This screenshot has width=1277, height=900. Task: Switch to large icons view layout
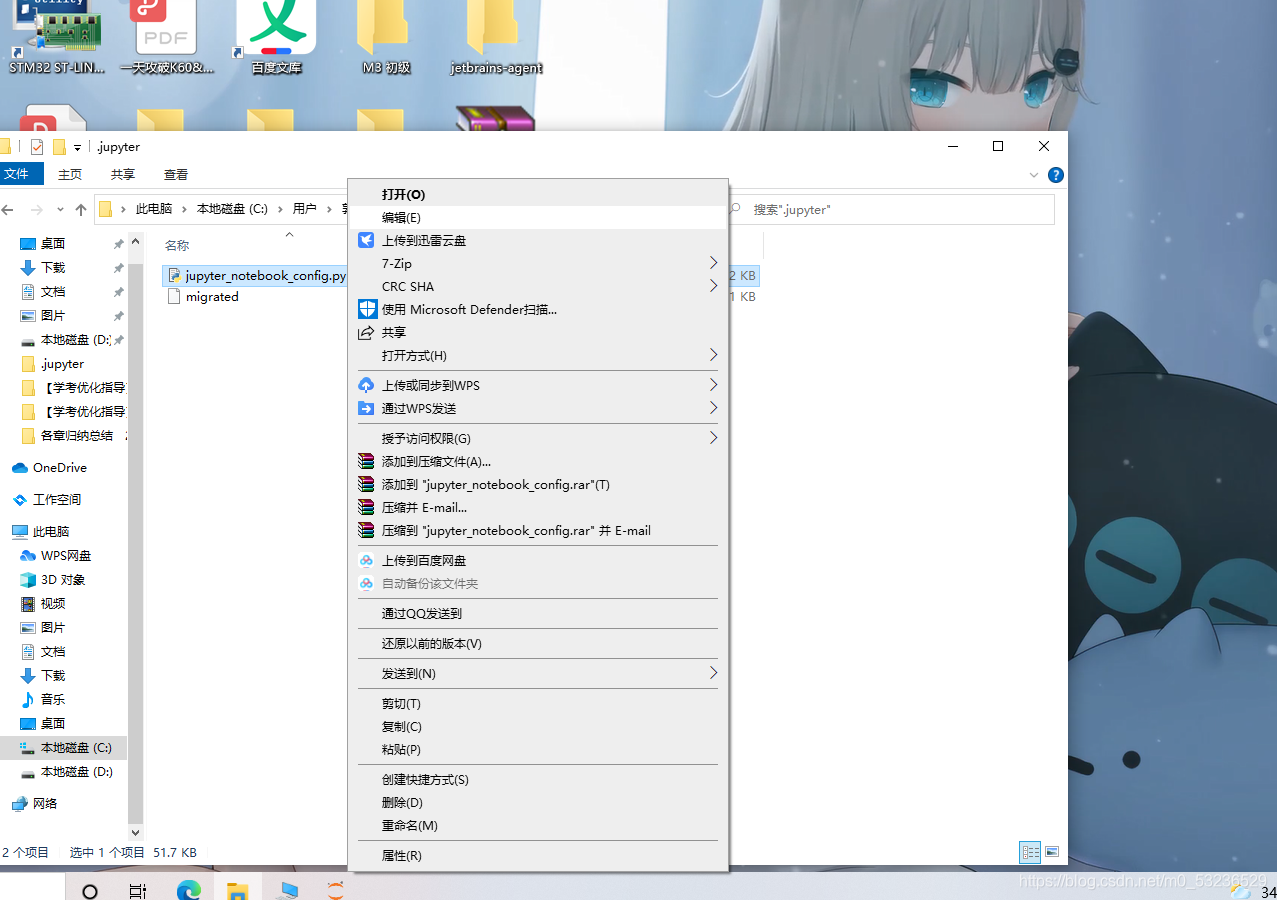(x=1051, y=852)
